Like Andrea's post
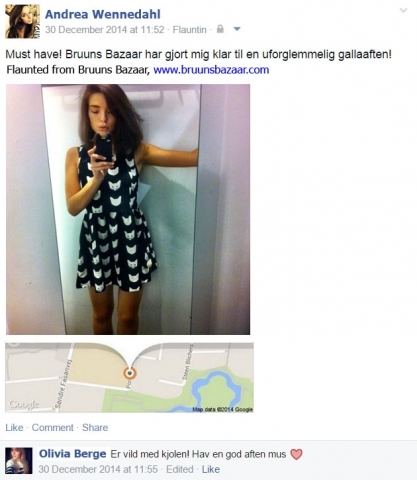The image size is (417, 480). pos(14,428)
